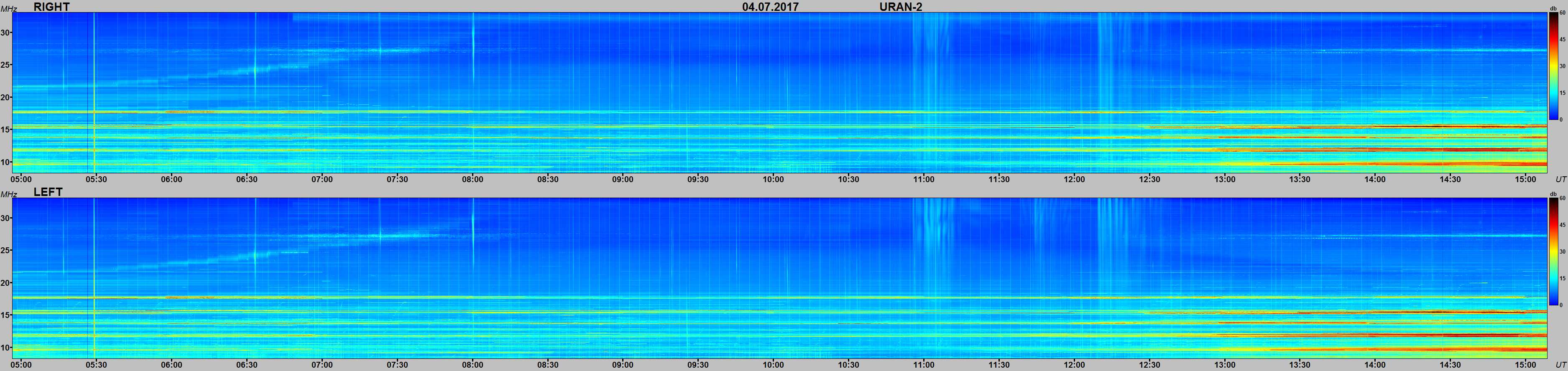
Task: Click the LEFT polarization panel title
Action: point(48,192)
